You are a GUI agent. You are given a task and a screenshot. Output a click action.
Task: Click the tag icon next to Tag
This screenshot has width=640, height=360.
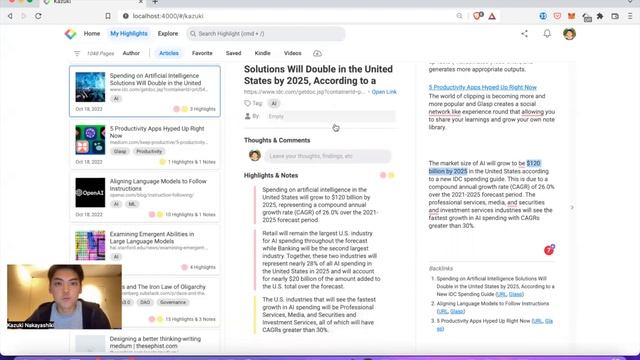(247, 104)
